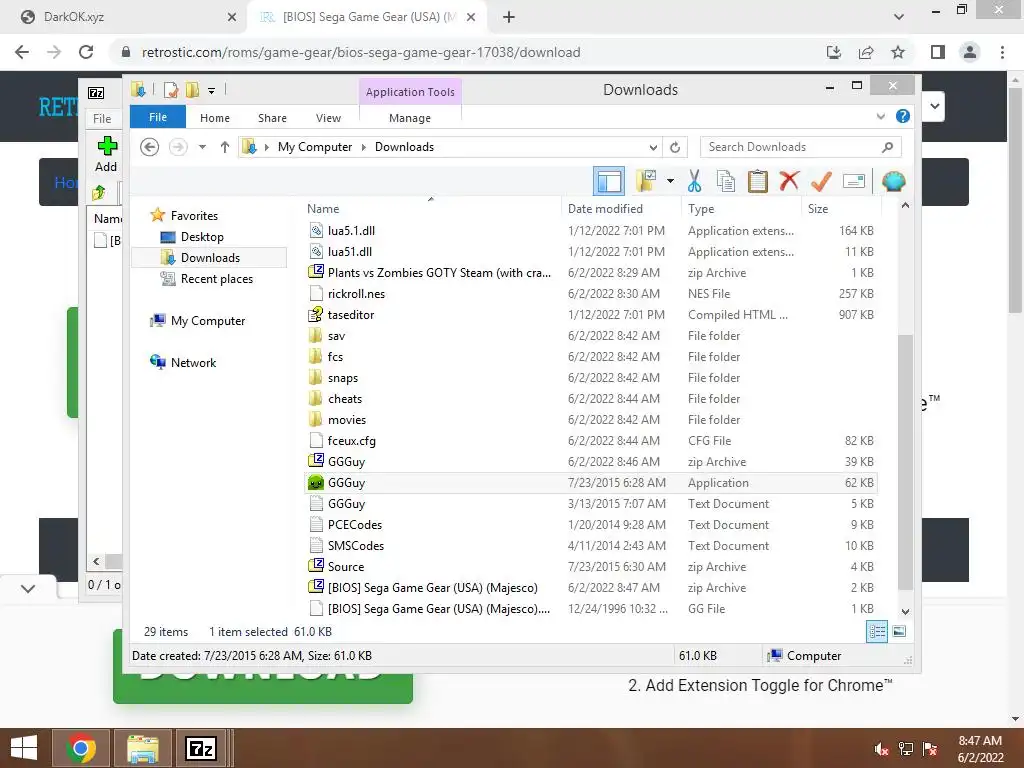Expand the ribbon with the chevron

[x=880, y=116]
